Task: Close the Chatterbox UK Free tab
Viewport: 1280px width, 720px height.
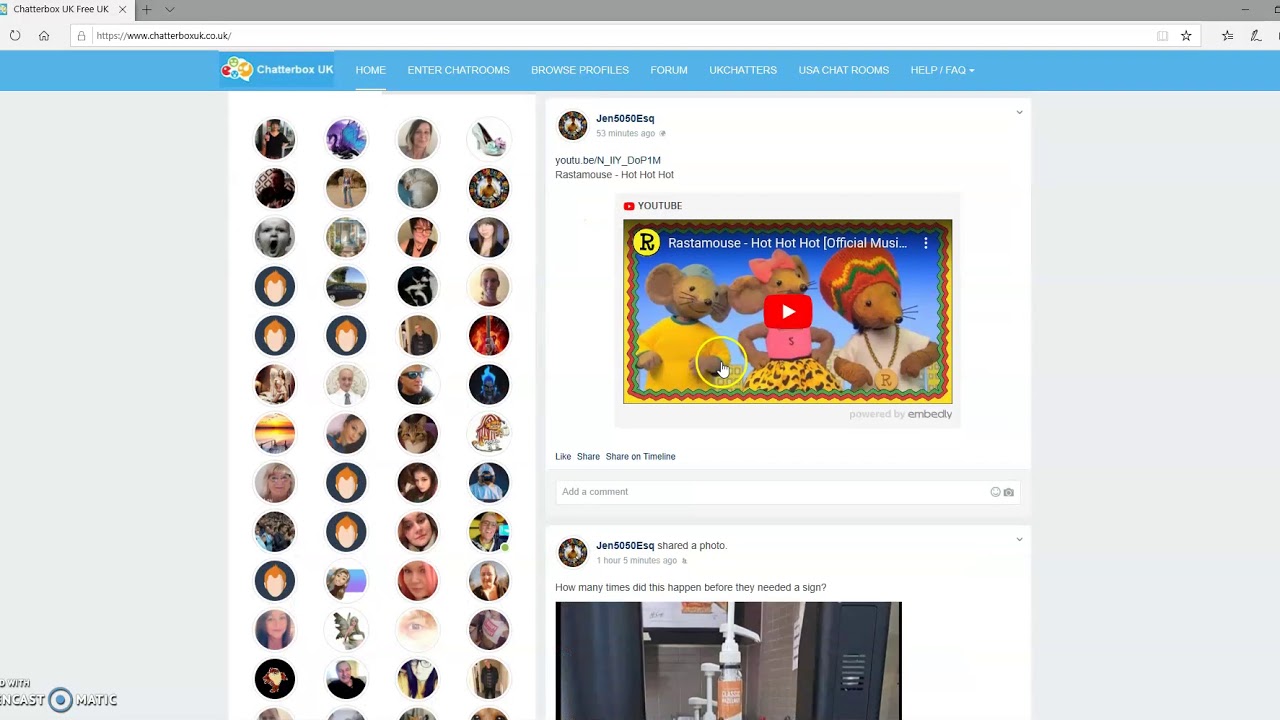Action: (122, 9)
